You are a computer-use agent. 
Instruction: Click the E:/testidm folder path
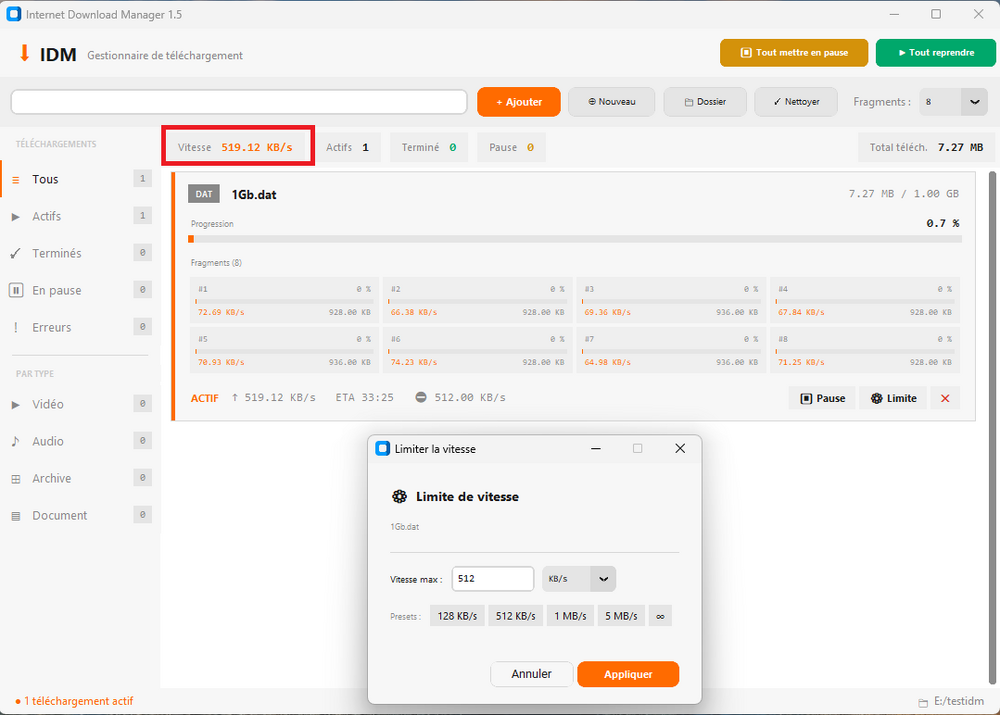[951, 702]
